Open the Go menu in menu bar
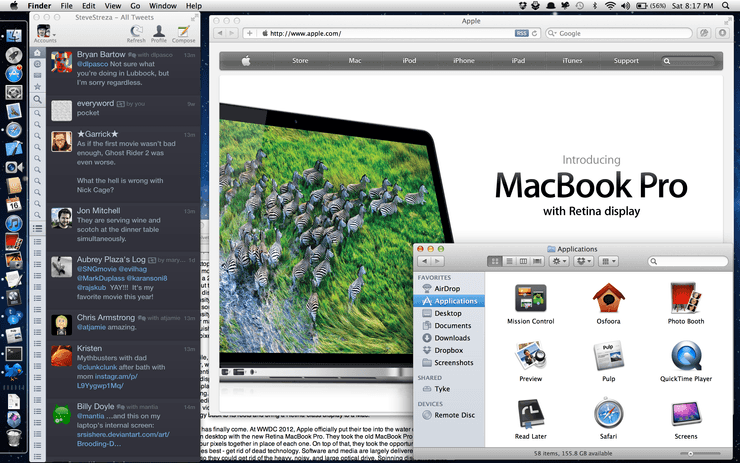This screenshot has height=463, width=740. pos(135,6)
